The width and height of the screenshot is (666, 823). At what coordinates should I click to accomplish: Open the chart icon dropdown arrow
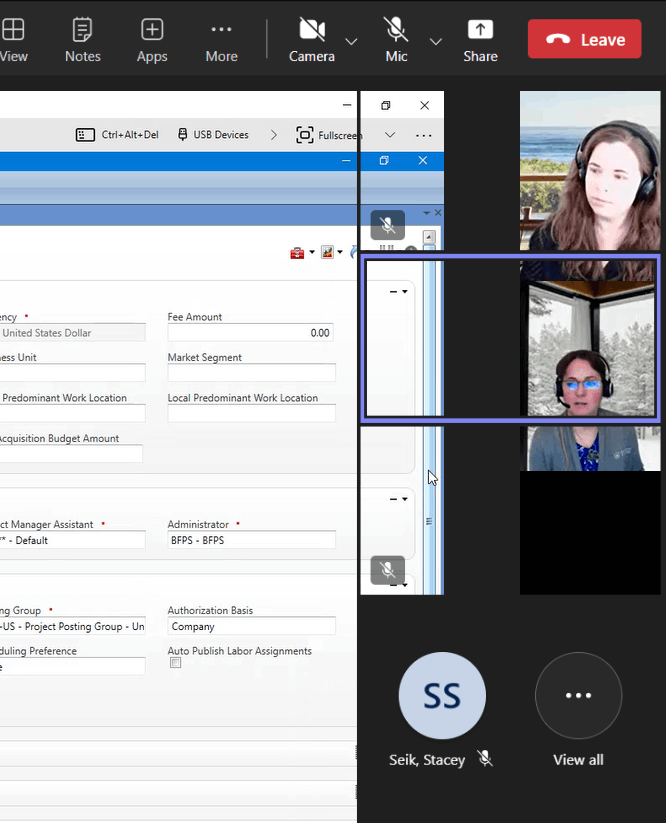coord(340,252)
